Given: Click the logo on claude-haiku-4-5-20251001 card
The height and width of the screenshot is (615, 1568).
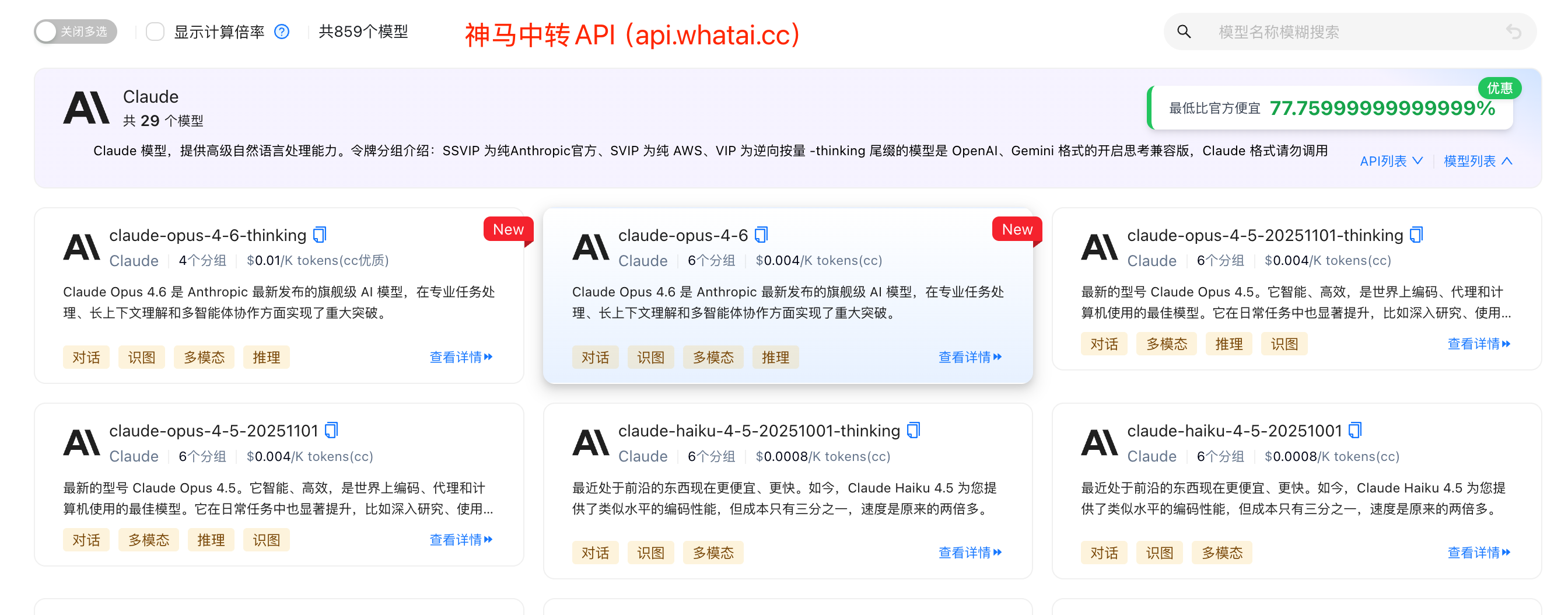Looking at the screenshot, I should click(1100, 443).
